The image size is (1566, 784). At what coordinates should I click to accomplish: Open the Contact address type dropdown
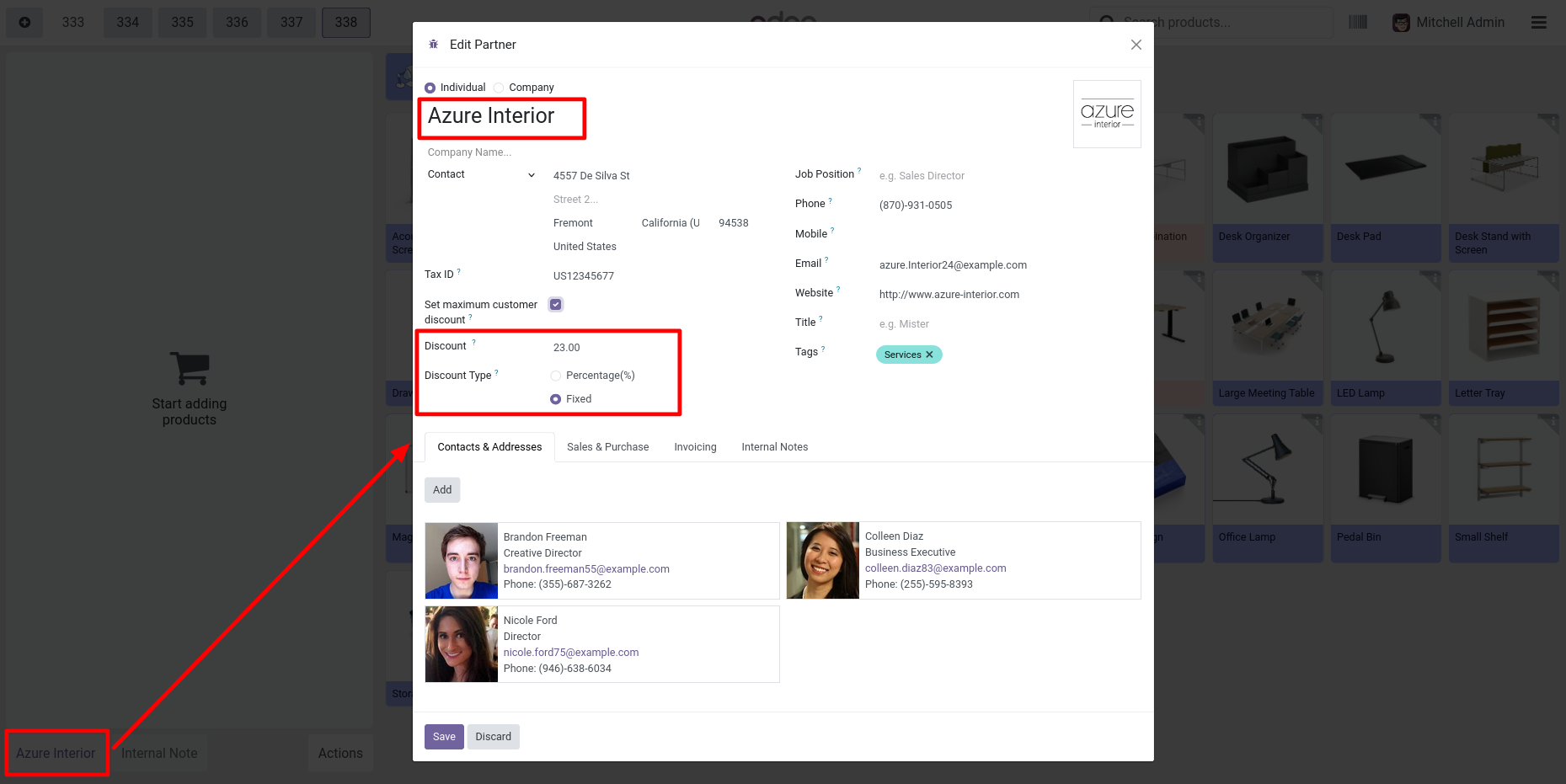pos(481,174)
